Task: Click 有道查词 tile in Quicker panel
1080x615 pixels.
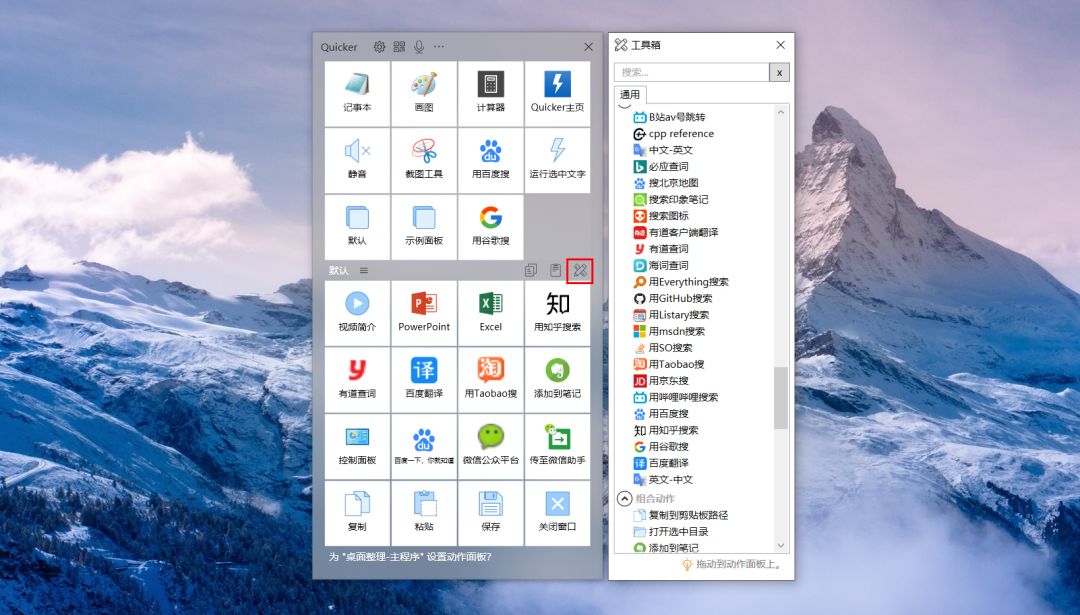Action: 357,380
